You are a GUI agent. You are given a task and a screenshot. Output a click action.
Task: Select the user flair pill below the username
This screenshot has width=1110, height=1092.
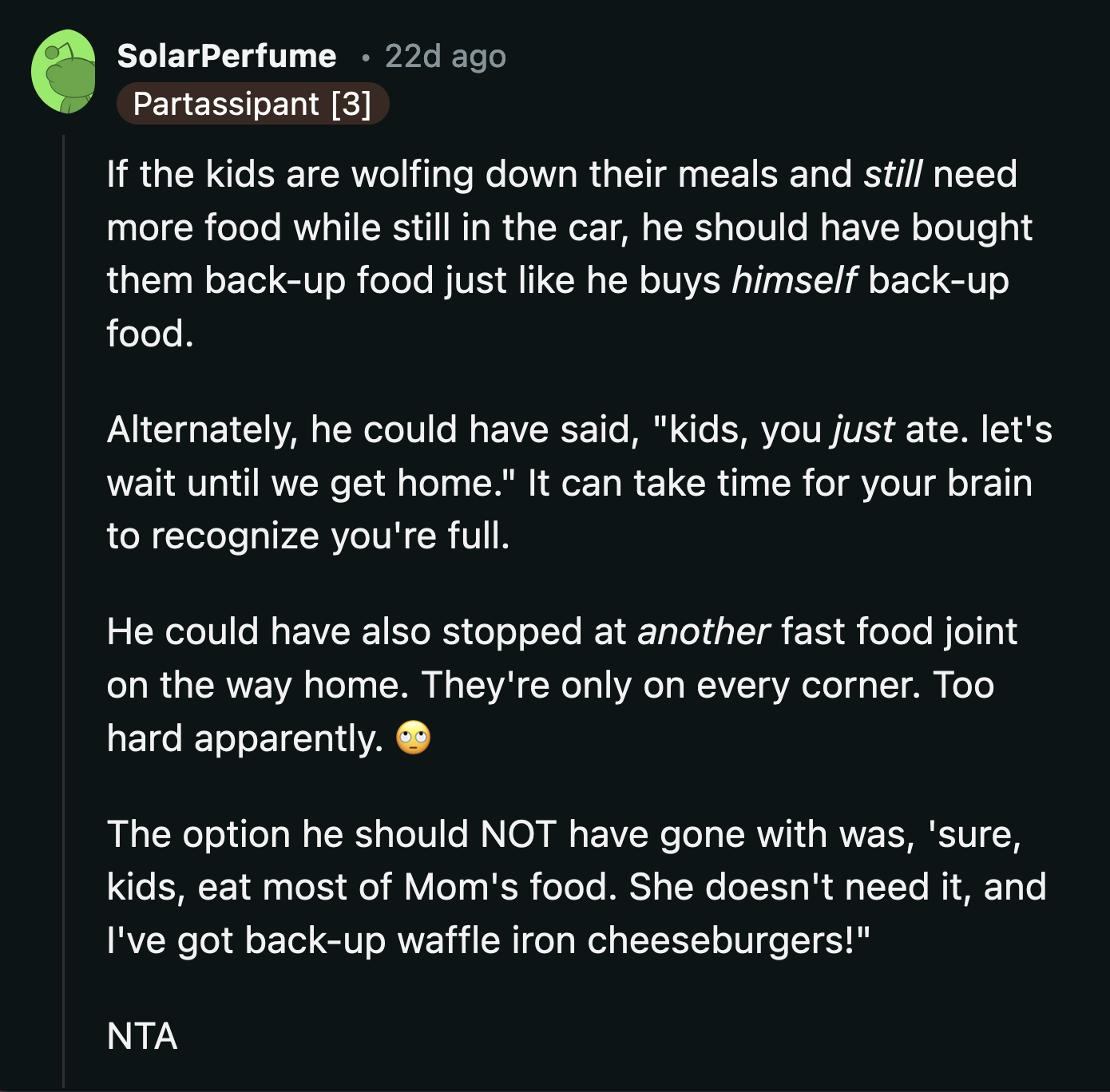pyautogui.click(x=254, y=104)
